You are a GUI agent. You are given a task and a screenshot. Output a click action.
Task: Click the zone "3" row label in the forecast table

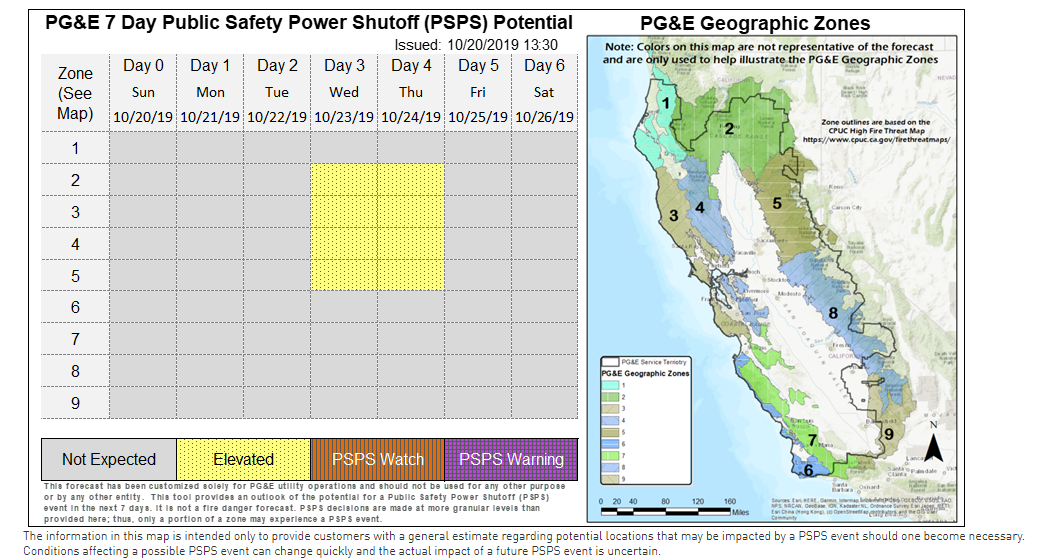(x=75, y=212)
